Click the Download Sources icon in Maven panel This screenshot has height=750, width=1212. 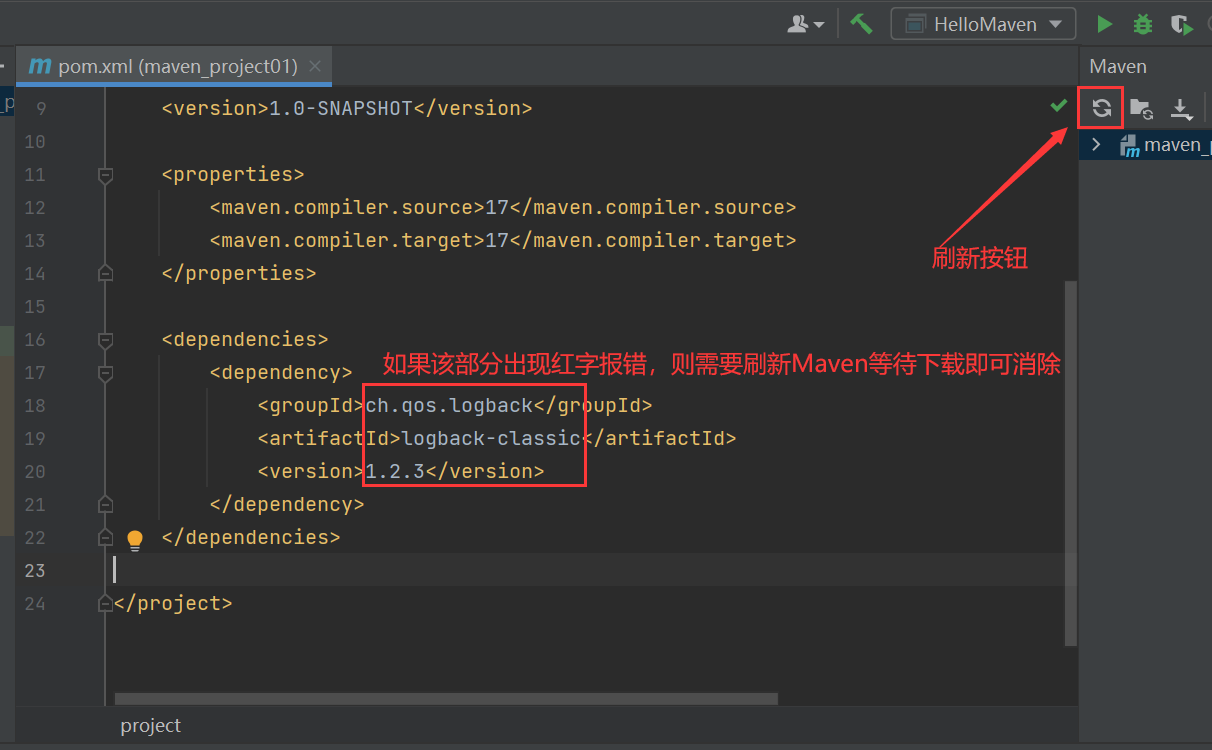click(1182, 108)
